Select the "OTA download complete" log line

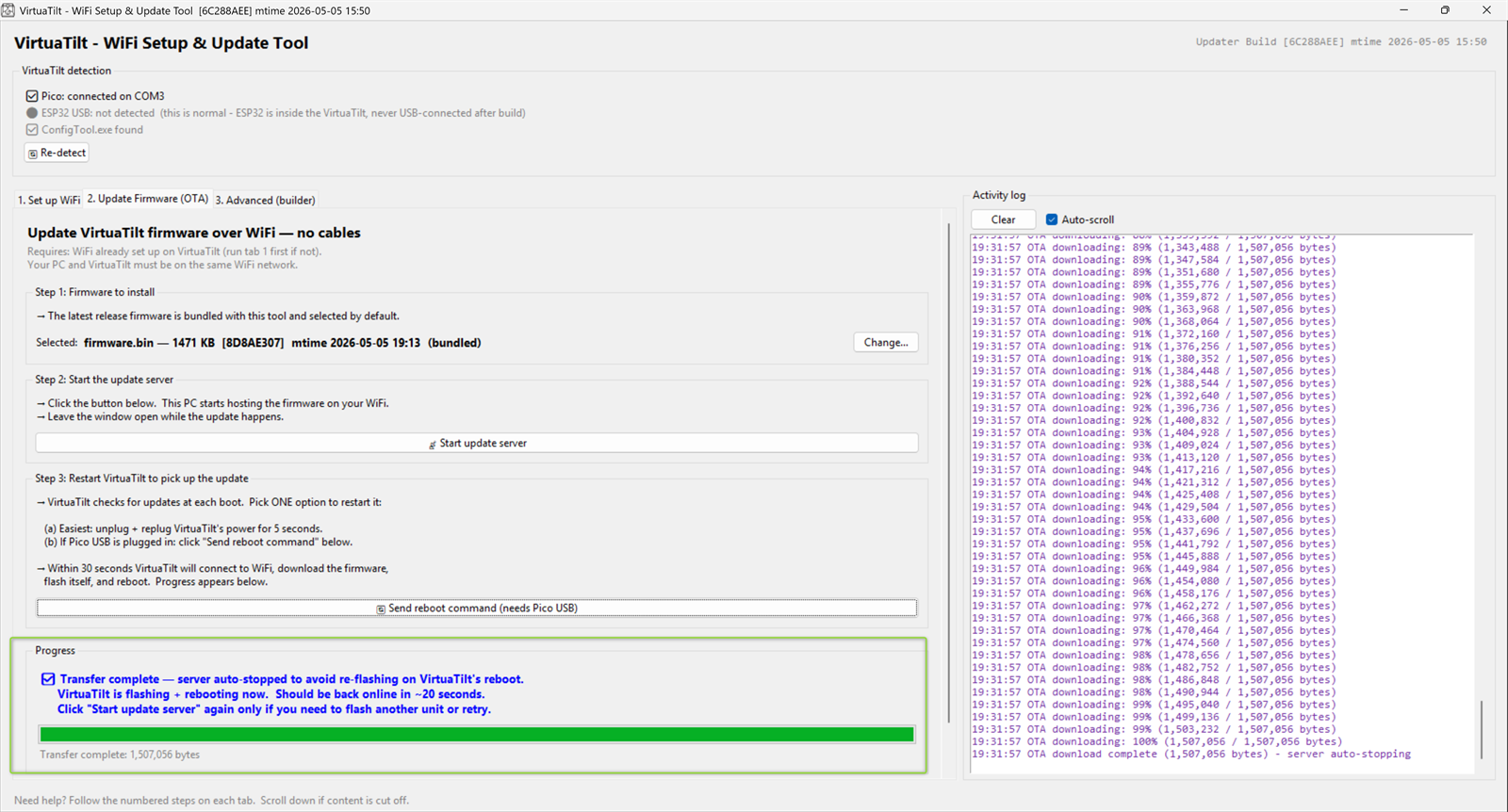(1191, 755)
